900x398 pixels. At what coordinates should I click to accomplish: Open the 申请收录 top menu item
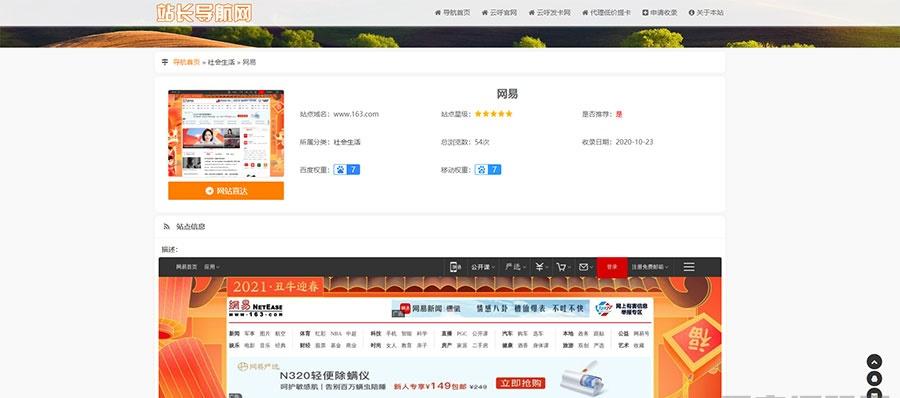[660, 13]
